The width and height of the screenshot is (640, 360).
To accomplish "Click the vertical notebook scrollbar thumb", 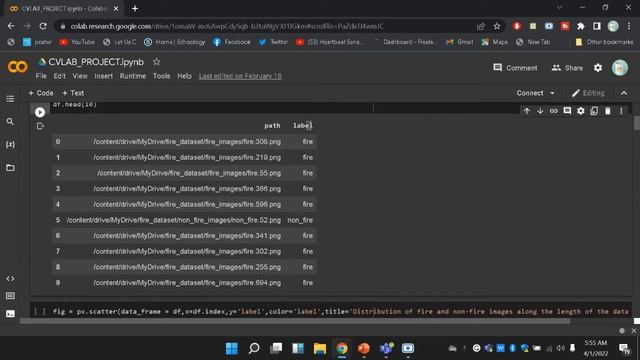I will point(636,123).
